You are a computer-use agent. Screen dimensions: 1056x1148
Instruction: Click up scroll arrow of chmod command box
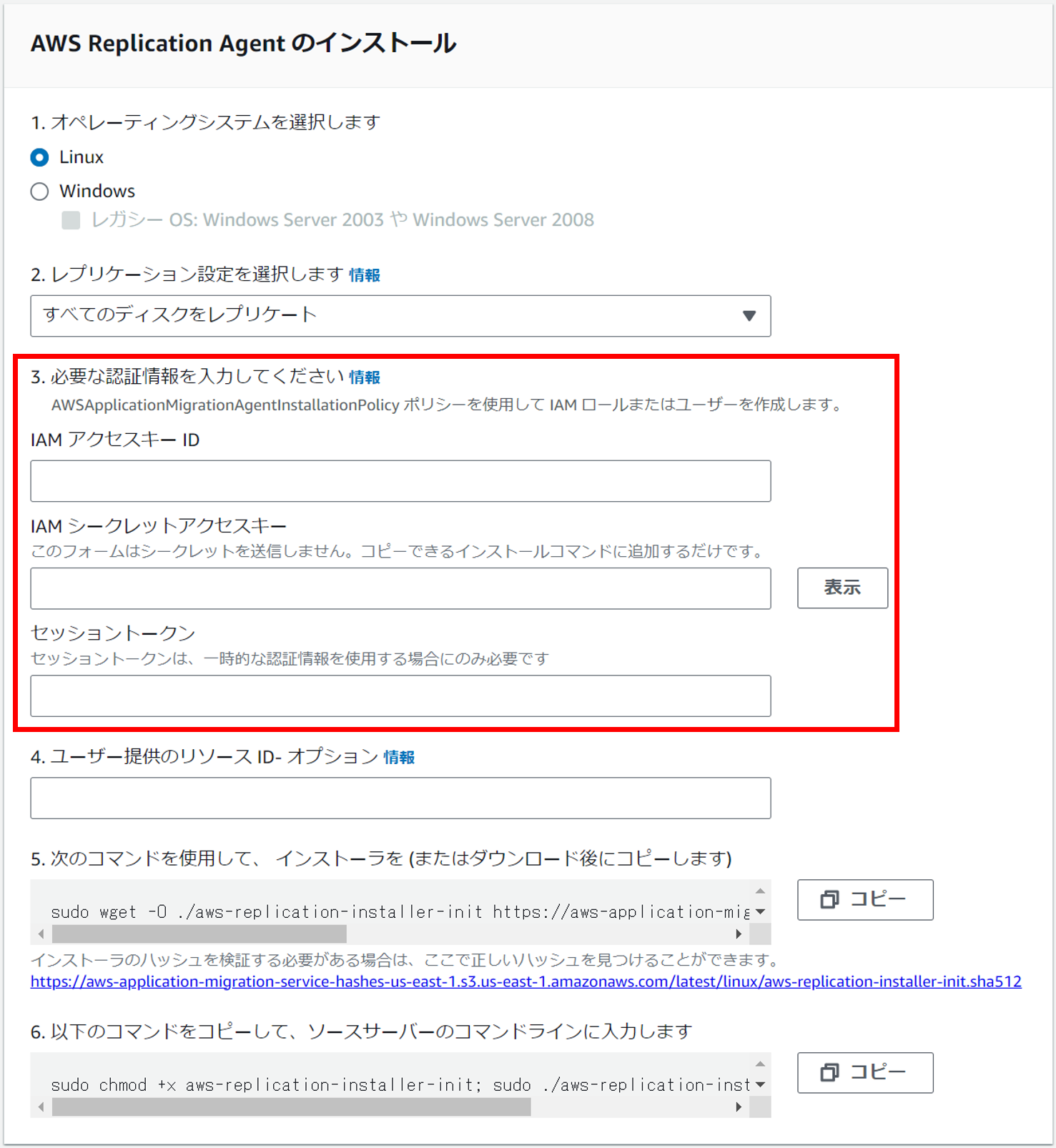click(x=760, y=1064)
